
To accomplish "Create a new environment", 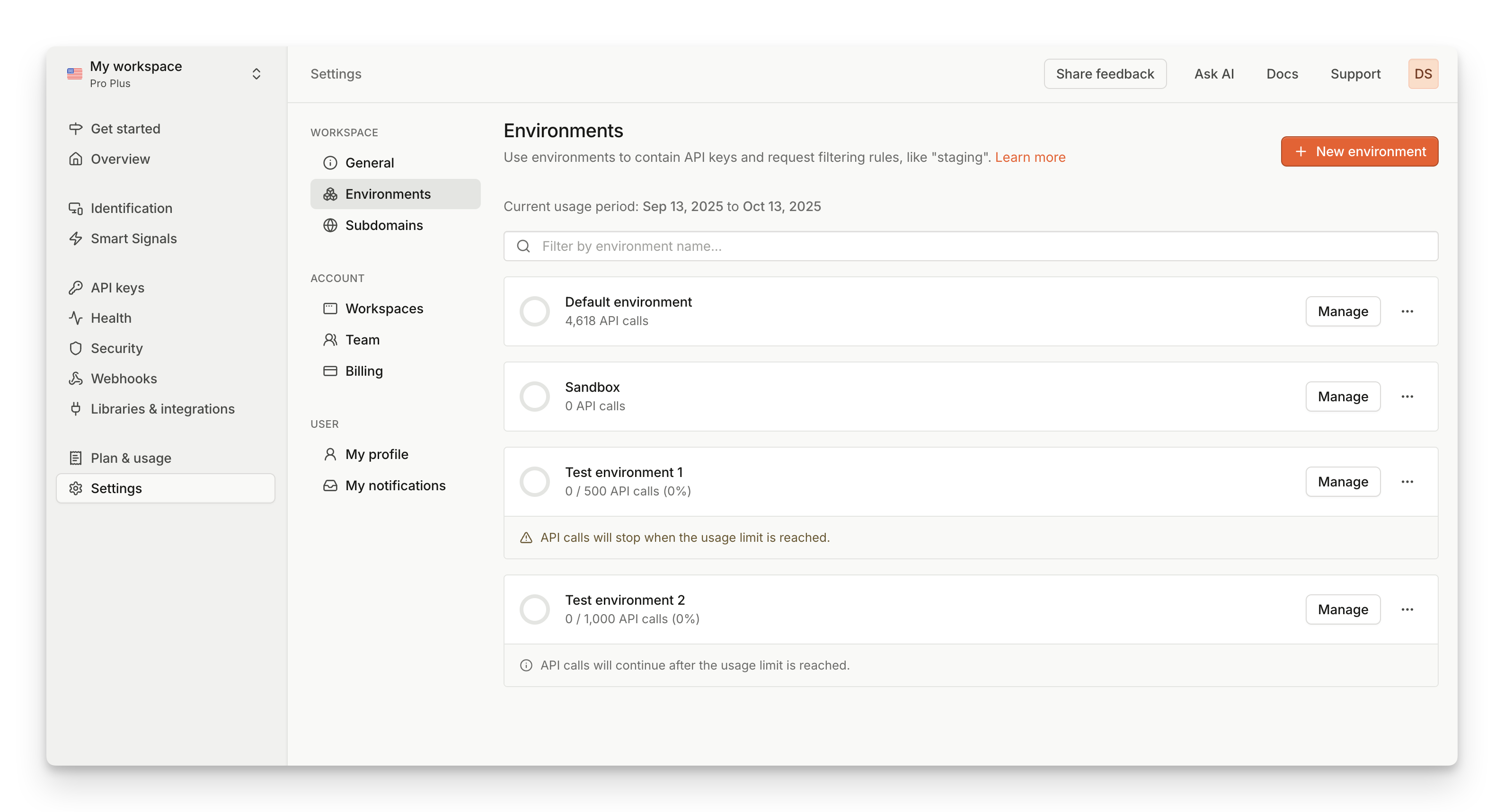I will 1359,151.
